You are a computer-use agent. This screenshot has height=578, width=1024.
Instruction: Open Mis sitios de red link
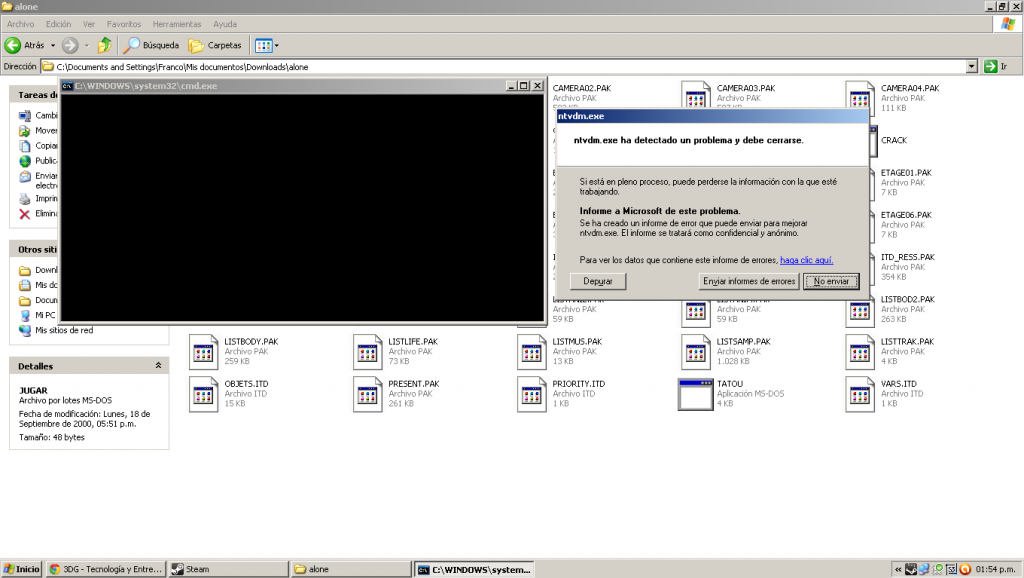pos(64,330)
